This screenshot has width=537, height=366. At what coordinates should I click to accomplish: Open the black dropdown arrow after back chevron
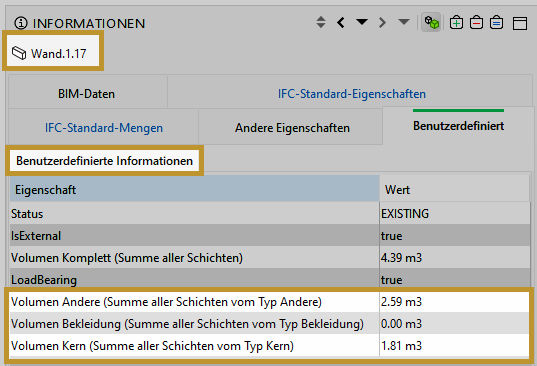pos(362,22)
